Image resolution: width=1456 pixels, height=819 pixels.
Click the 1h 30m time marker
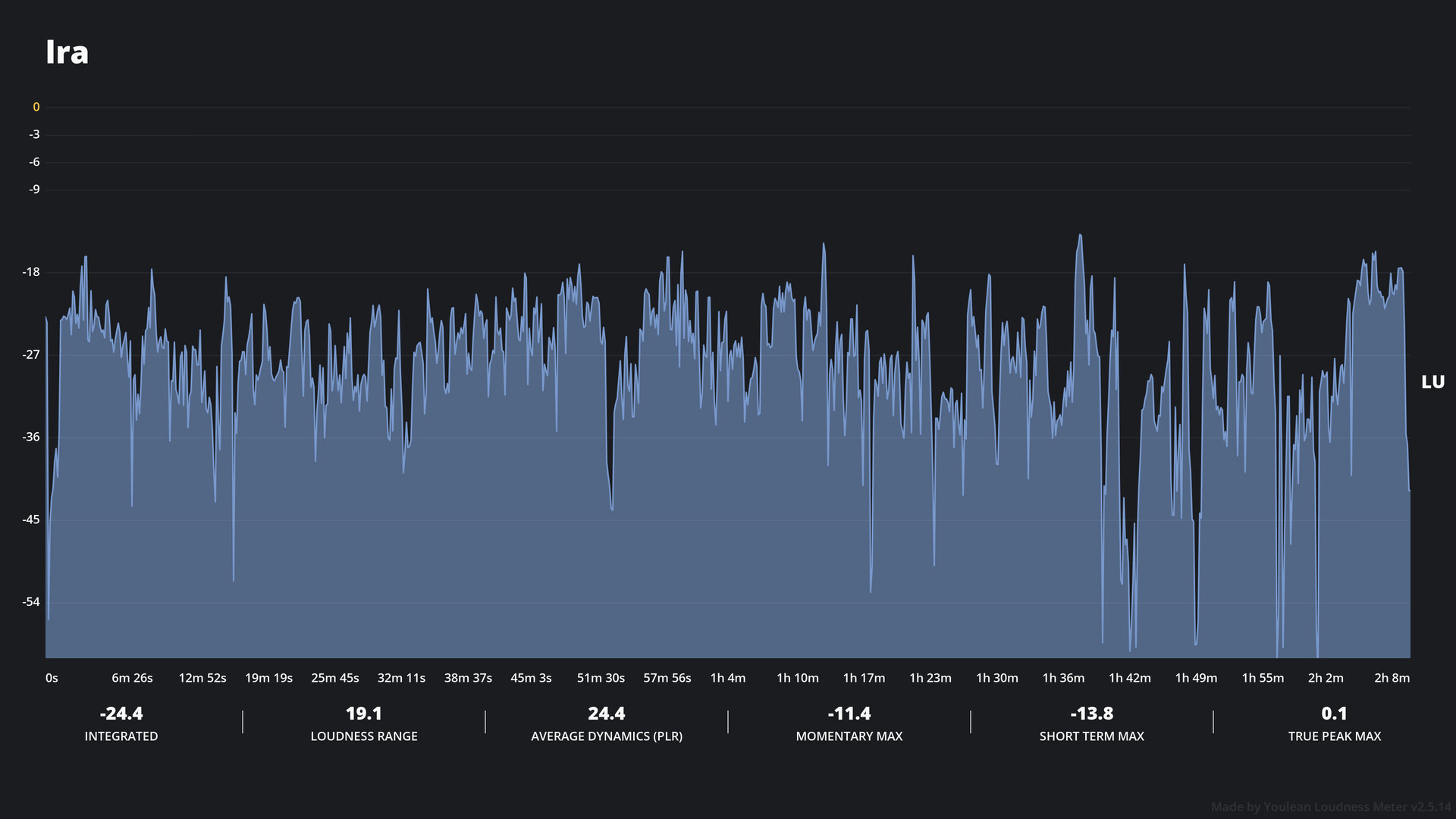[997, 678]
